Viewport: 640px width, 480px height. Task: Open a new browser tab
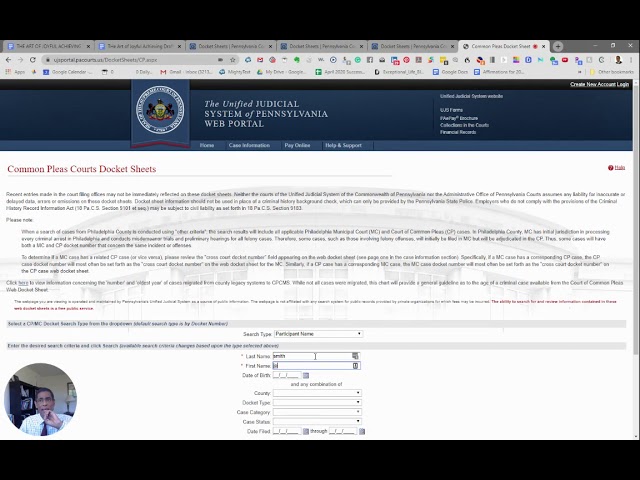558,46
